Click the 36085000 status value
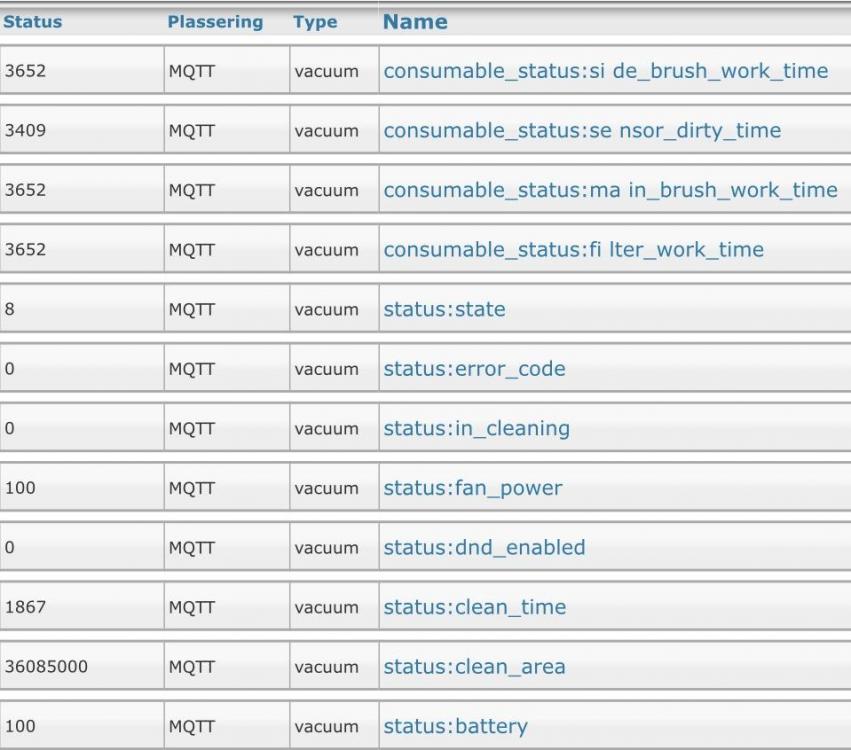Viewport: 851px width, 750px height. [46, 666]
